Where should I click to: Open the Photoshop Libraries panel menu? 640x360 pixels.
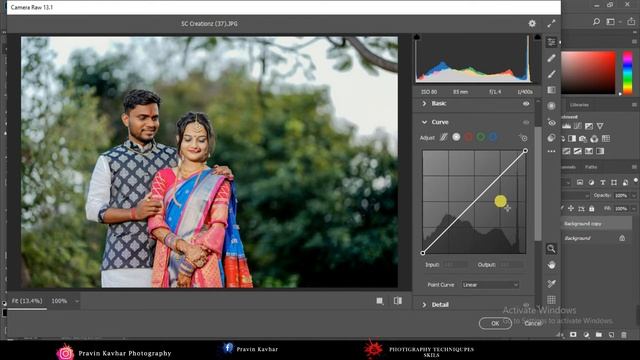pos(634,105)
